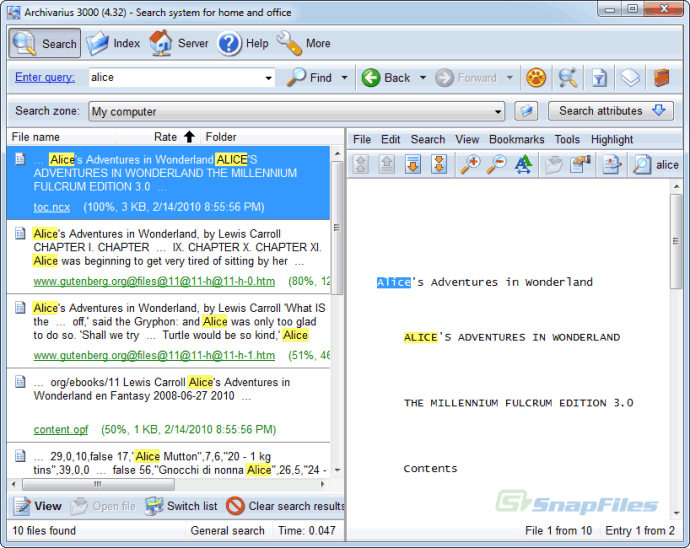Expand the Find options arrow
This screenshot has height=548, width=690.
345,77
